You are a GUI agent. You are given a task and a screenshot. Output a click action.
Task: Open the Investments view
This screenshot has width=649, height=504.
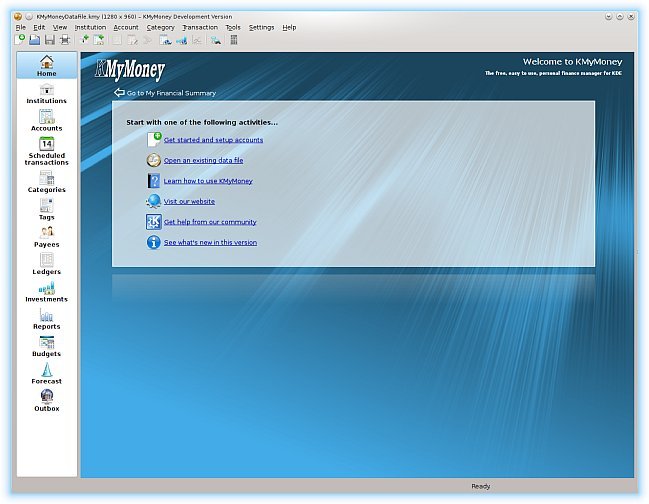(x=47, y=291)
